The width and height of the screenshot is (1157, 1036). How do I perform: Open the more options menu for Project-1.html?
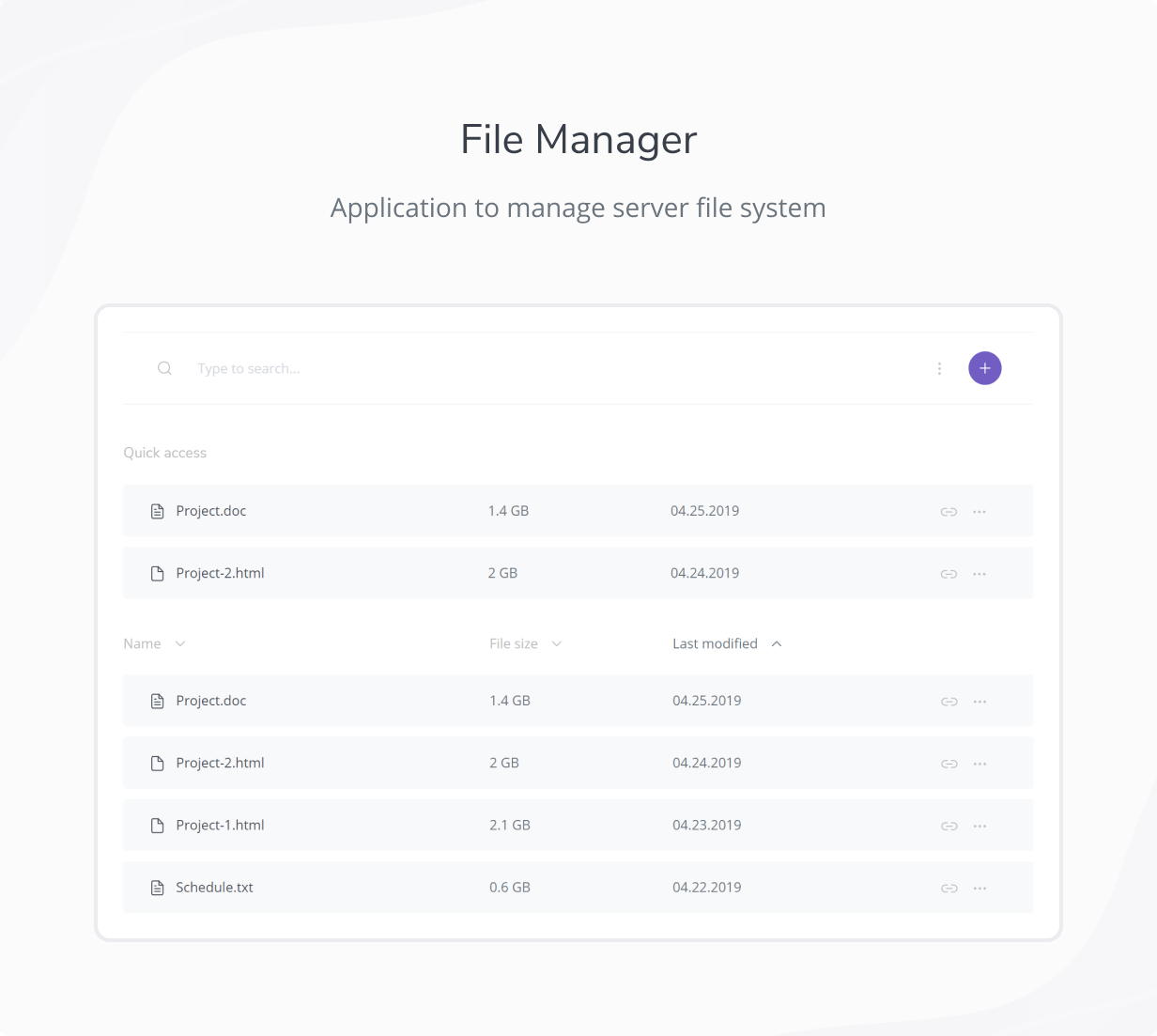click(980, 826)
